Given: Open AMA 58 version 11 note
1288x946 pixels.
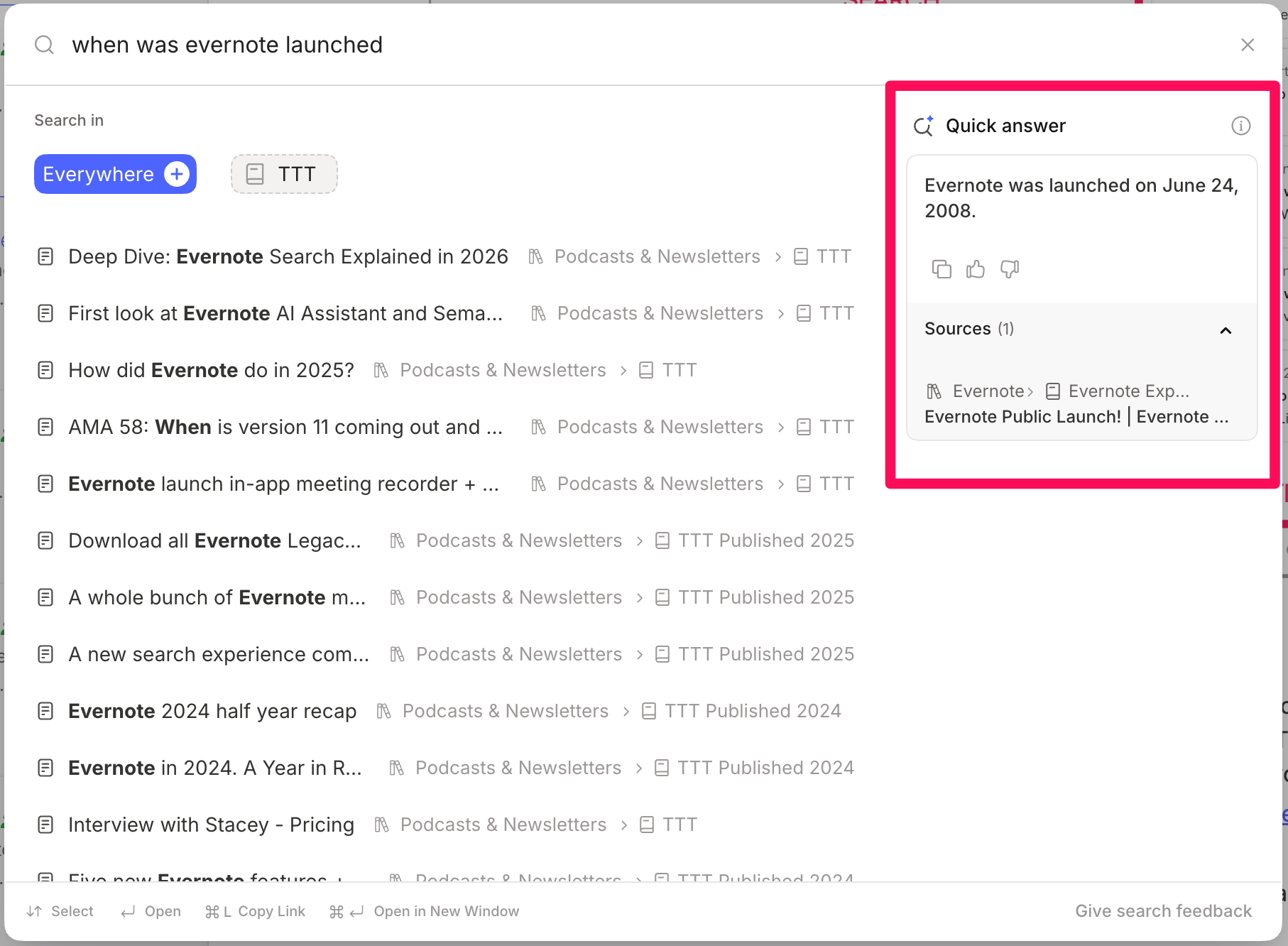Looking at the screenshot, I should pyautogui.click(x=285, y=427).
